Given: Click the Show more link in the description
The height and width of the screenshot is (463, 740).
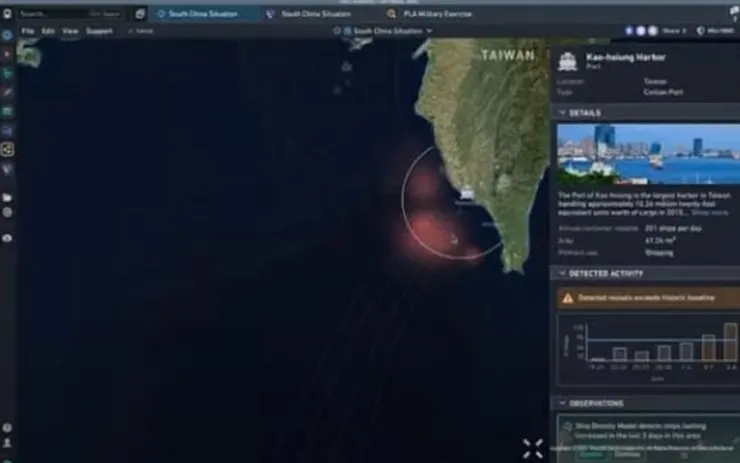Looking at the screenshot, I should click(x=710, y=213).
